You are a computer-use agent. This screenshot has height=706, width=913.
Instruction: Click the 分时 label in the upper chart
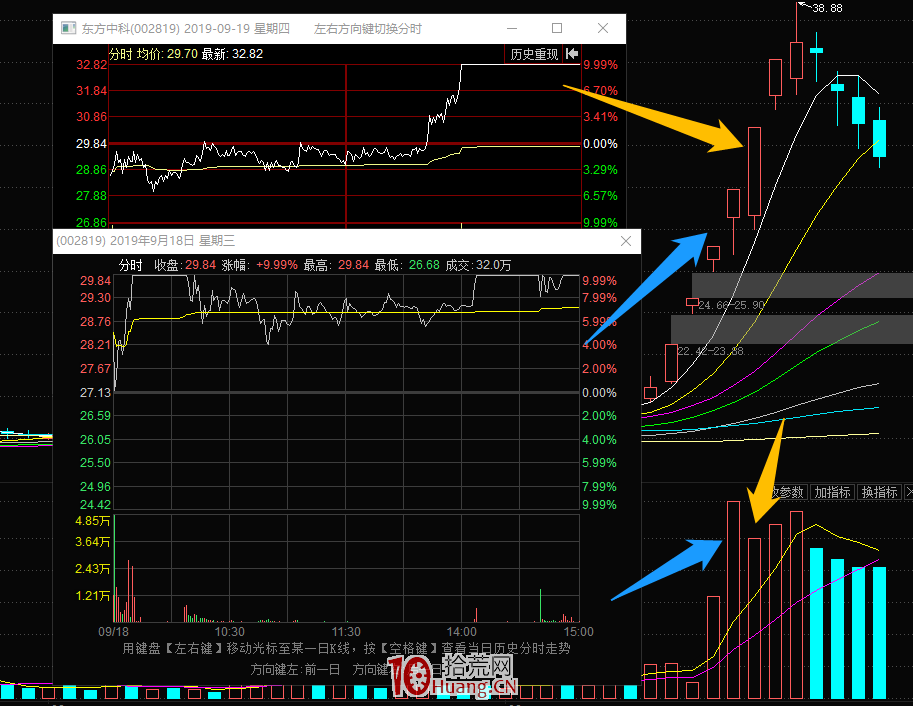pyautogui.click(x=121, y=54)
